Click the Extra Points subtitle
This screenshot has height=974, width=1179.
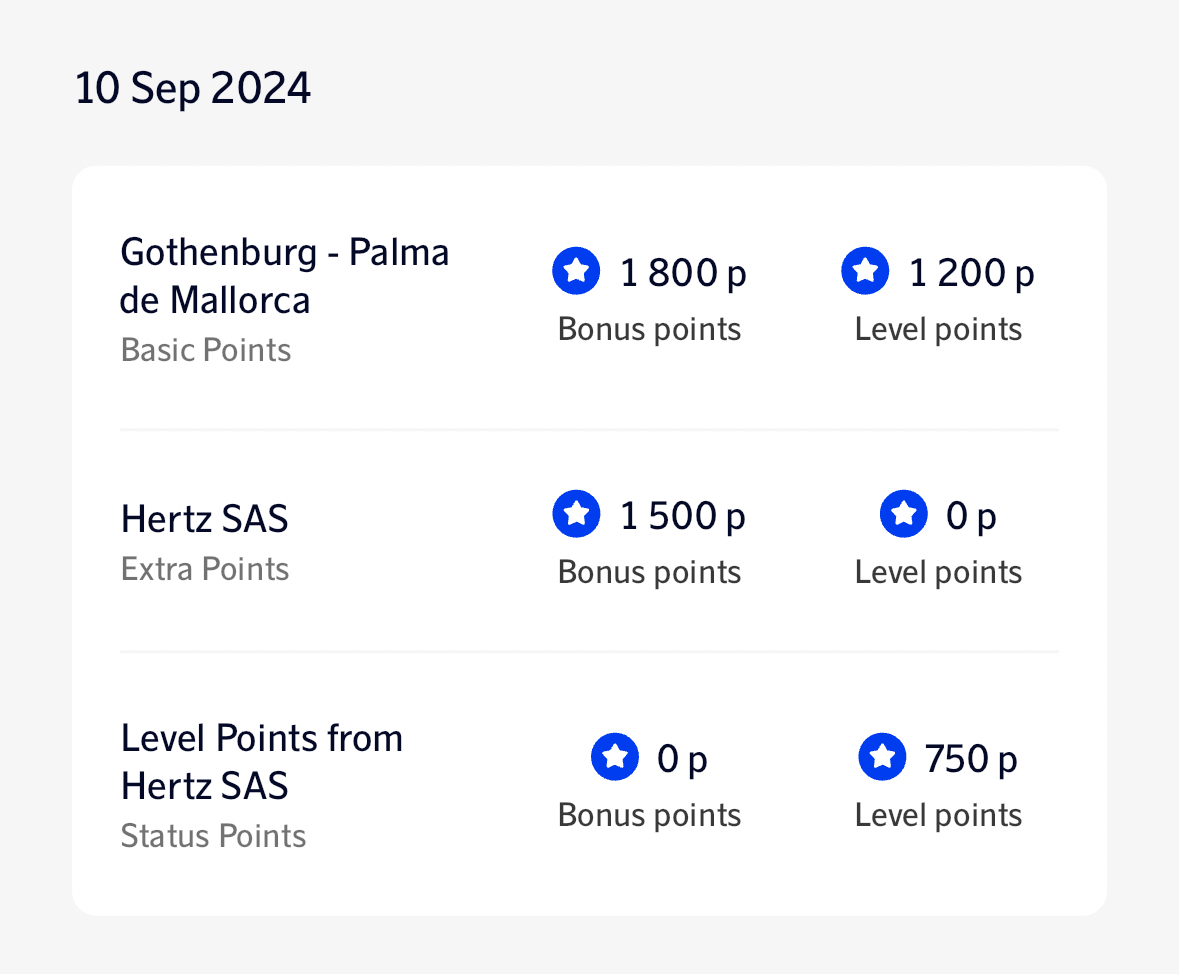point(205,569)
